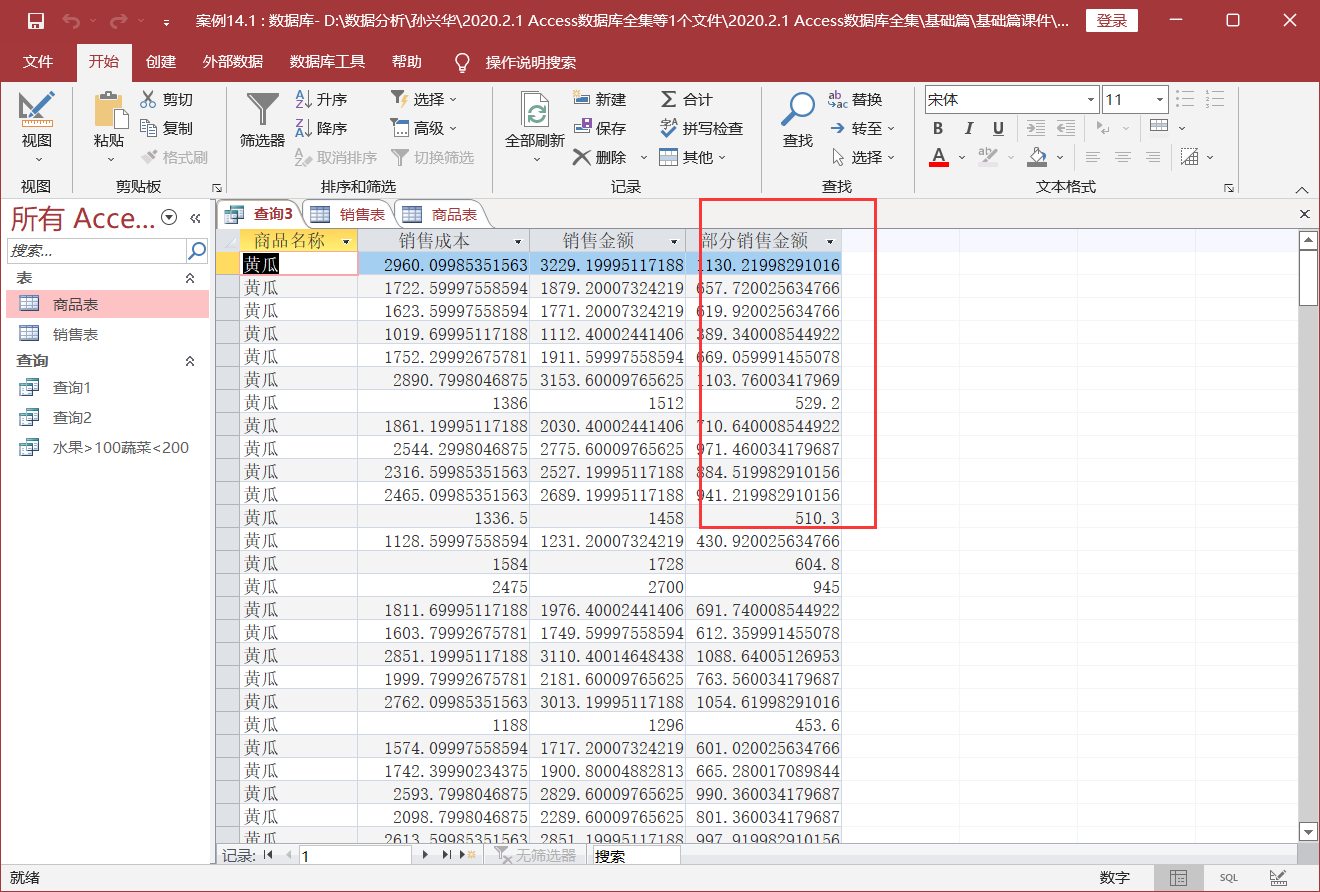Click the record number input field

coord(355,856)
